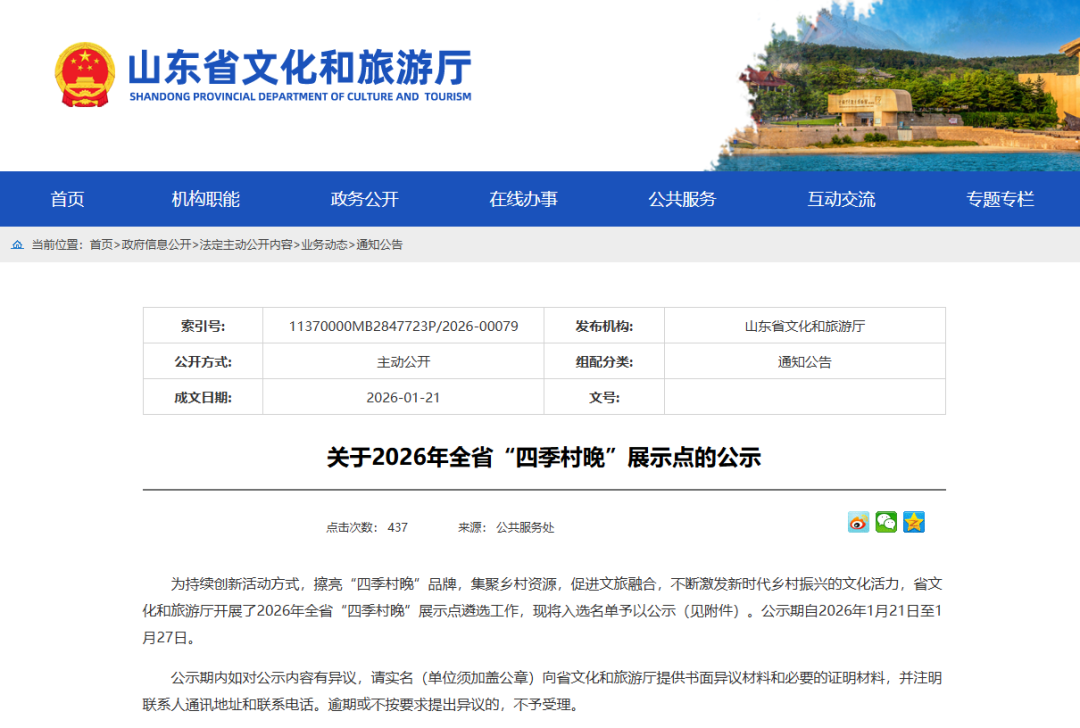Select 在线办事 in the navigation bar

[521, 199]
